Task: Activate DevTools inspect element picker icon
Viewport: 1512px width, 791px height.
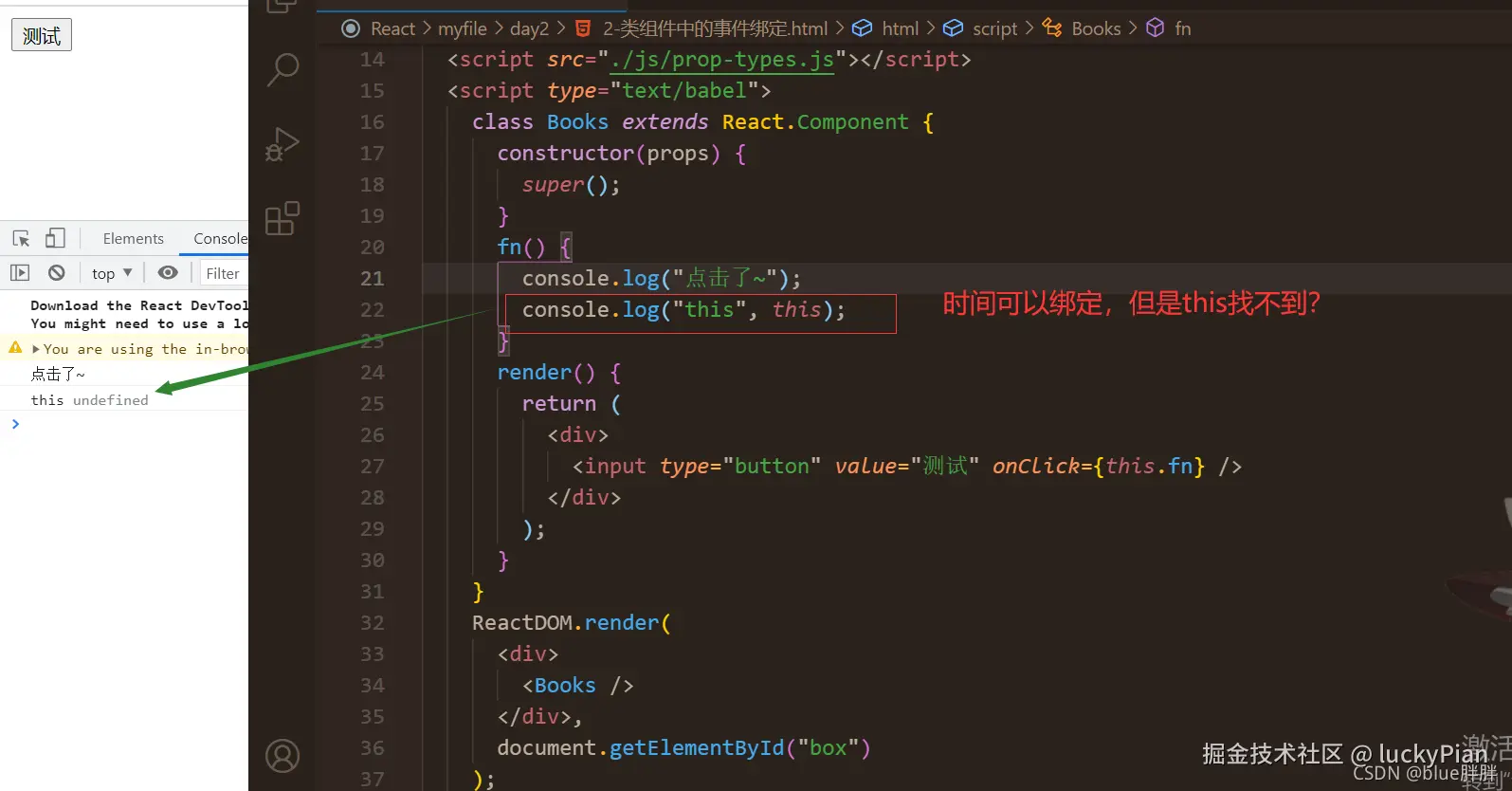Action: point(21,238)
